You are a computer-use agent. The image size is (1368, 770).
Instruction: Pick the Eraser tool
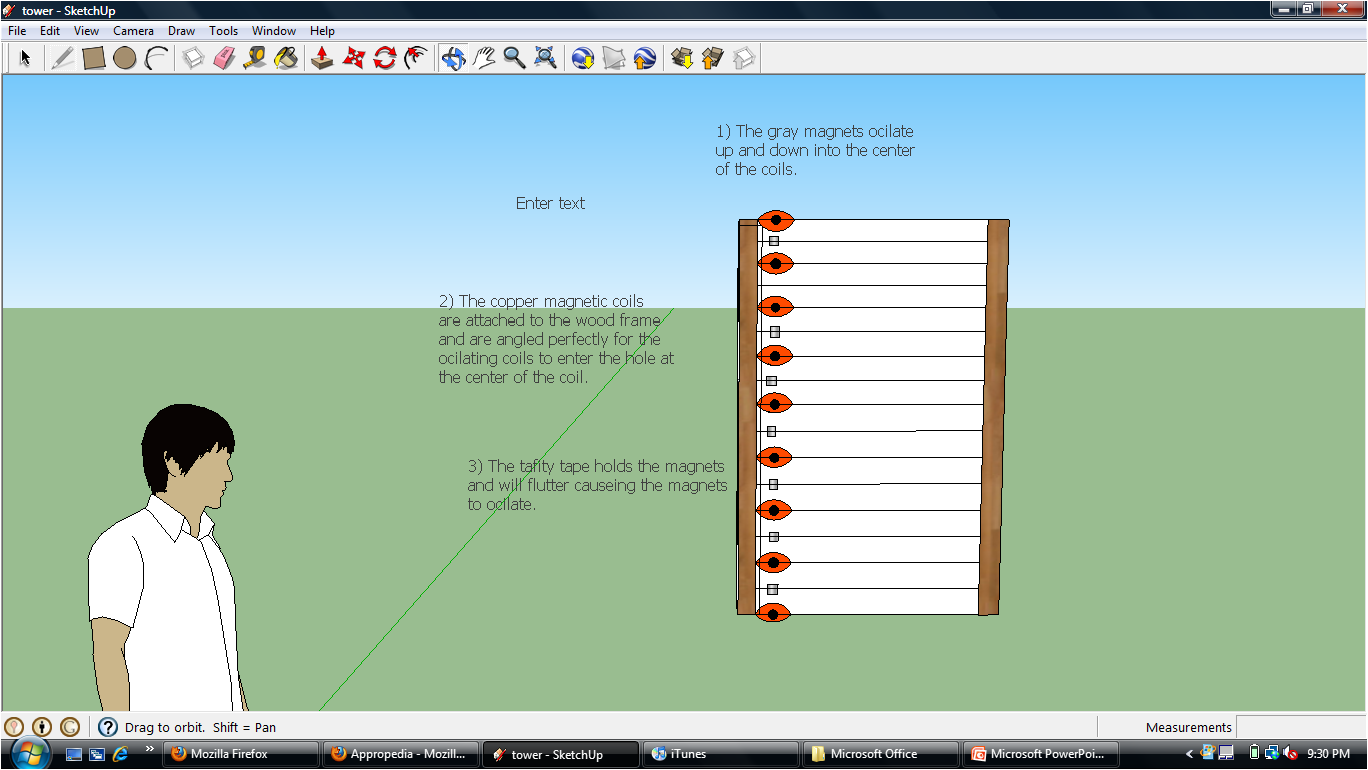coord(224,58)
